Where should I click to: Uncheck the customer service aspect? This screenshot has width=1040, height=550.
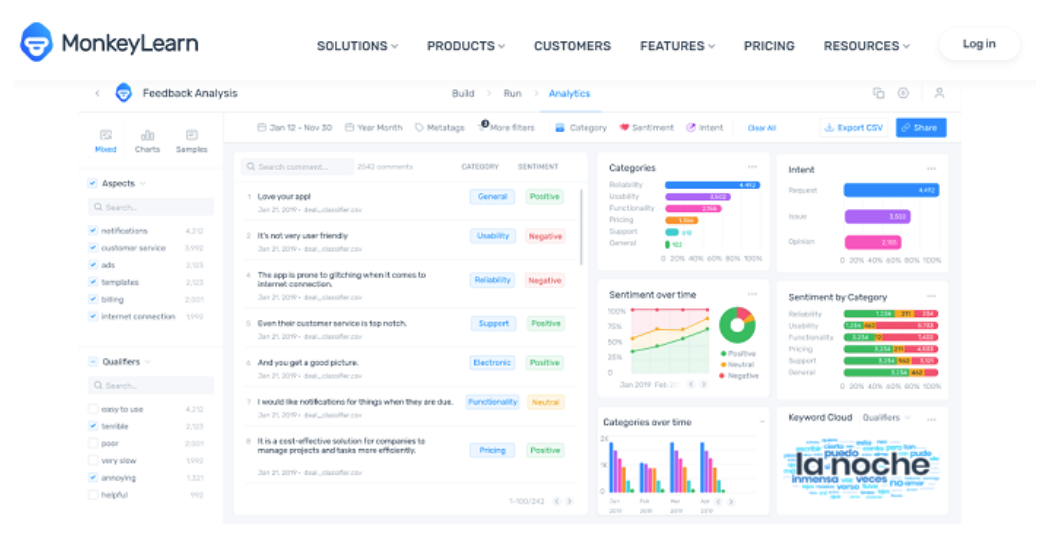click(x=92, y=247)
